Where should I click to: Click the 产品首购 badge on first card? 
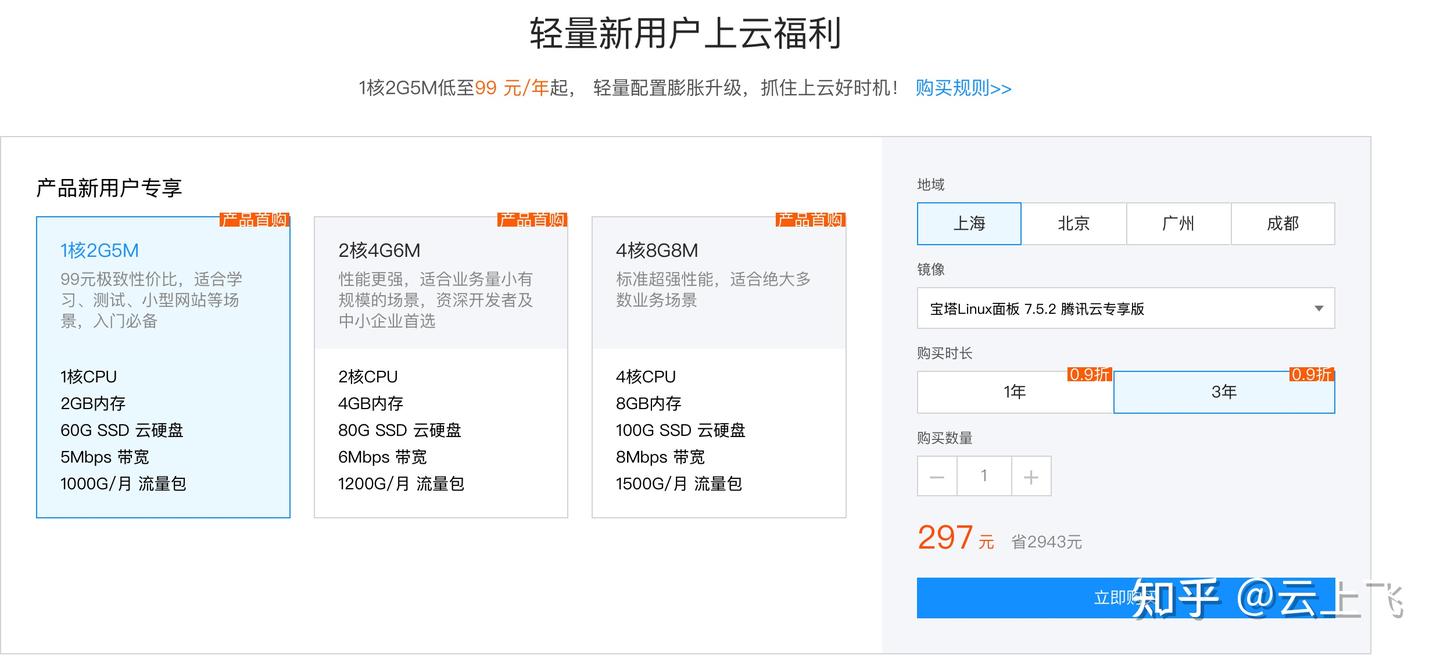coord(254,219)
